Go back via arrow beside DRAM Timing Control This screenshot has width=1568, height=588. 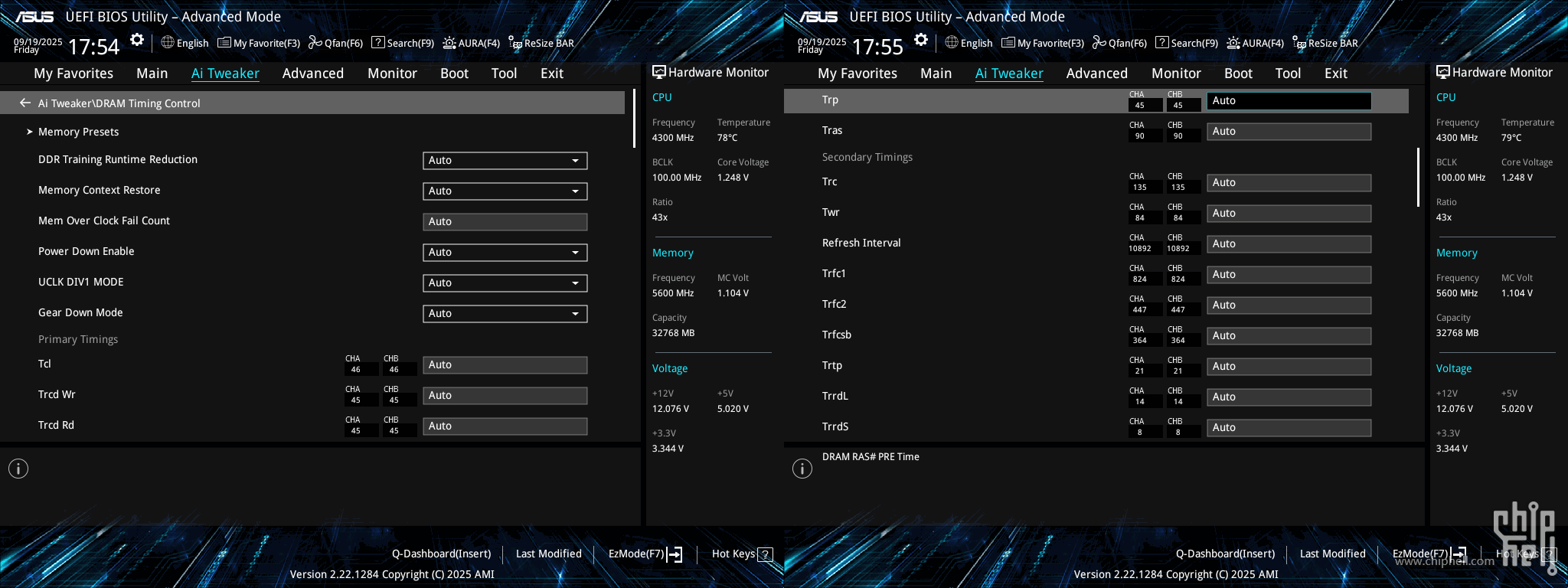point(25,103)
